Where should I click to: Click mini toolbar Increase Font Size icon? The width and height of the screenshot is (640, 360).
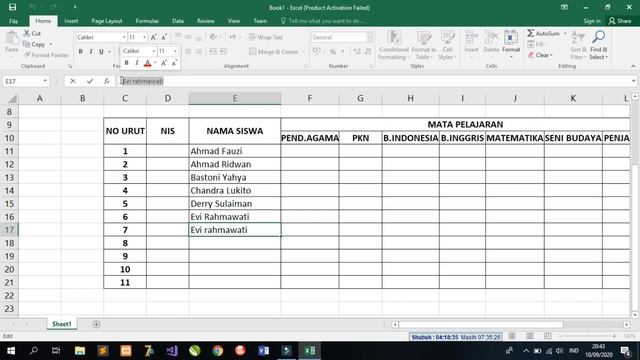[x=164, y=63]
